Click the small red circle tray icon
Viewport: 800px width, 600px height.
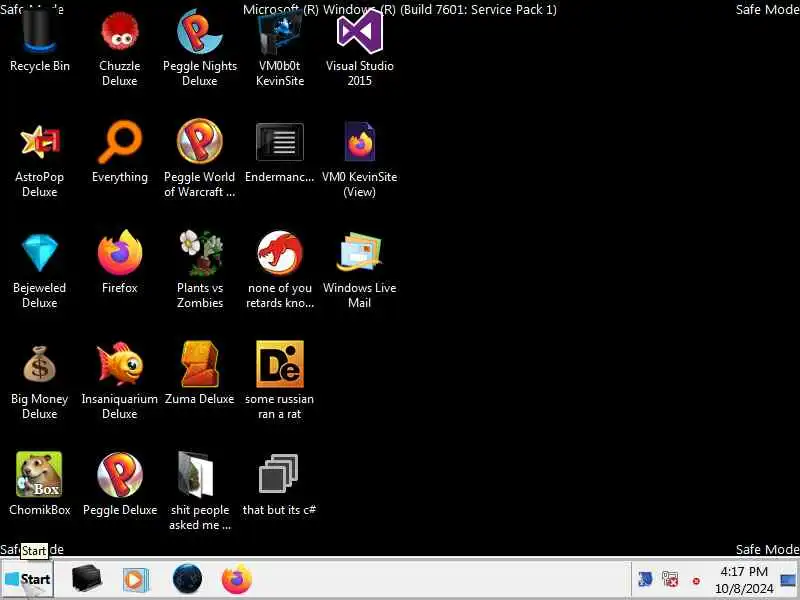pos(696,581)
